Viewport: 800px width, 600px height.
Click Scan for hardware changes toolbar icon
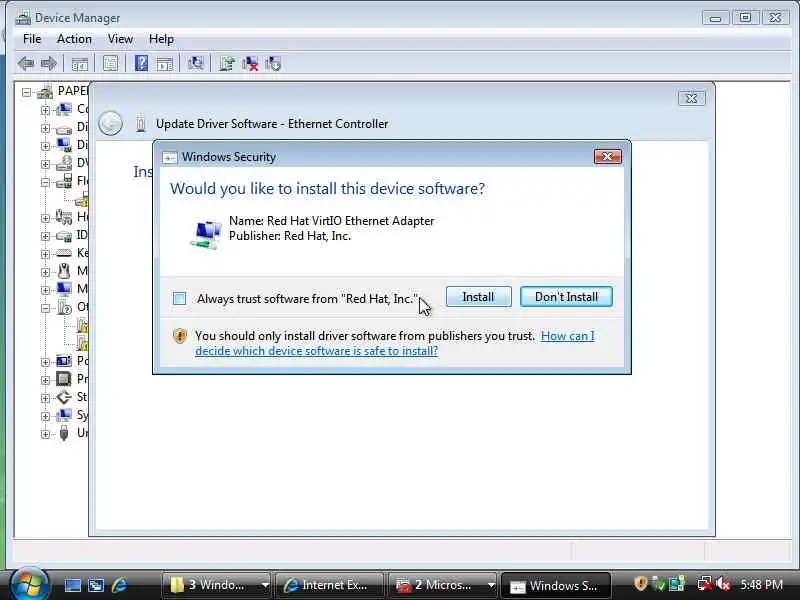(195, 63)
